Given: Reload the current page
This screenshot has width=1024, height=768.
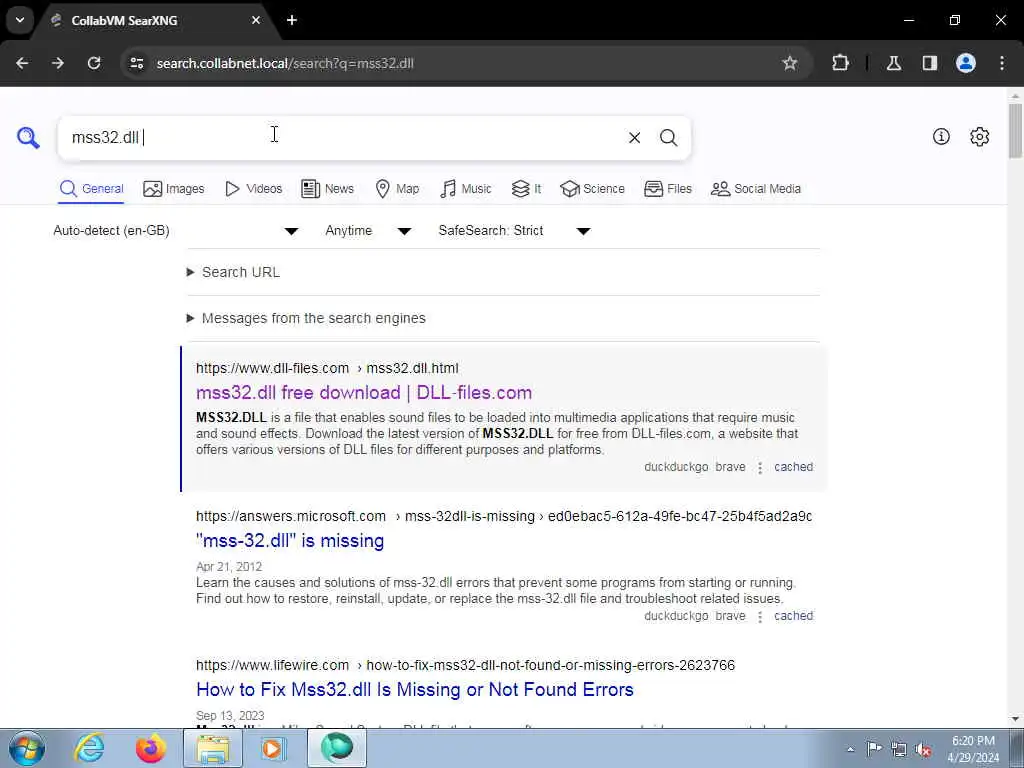Looking at the screenshot, I should (94, 63).
